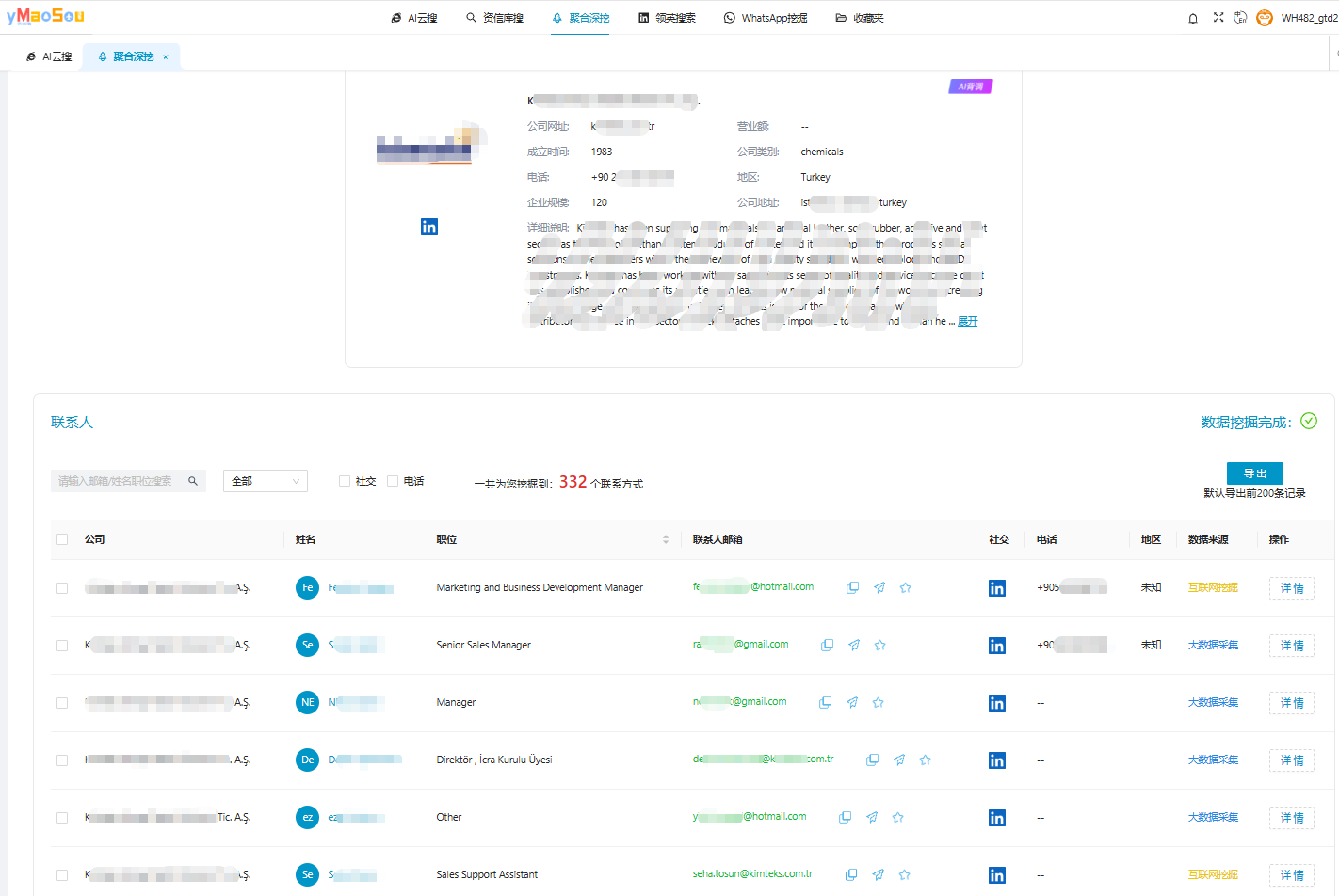Click the contact email/name search field
Image resolution: width=1339 pixels, height=896 pixels.
[x=118, y=481]
